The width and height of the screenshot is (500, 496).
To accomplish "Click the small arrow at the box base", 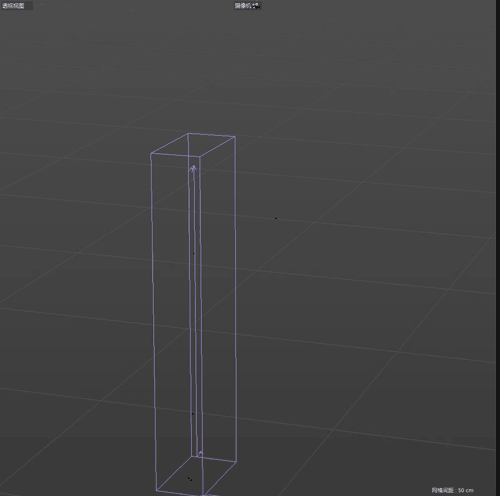I will coord(200,454).
